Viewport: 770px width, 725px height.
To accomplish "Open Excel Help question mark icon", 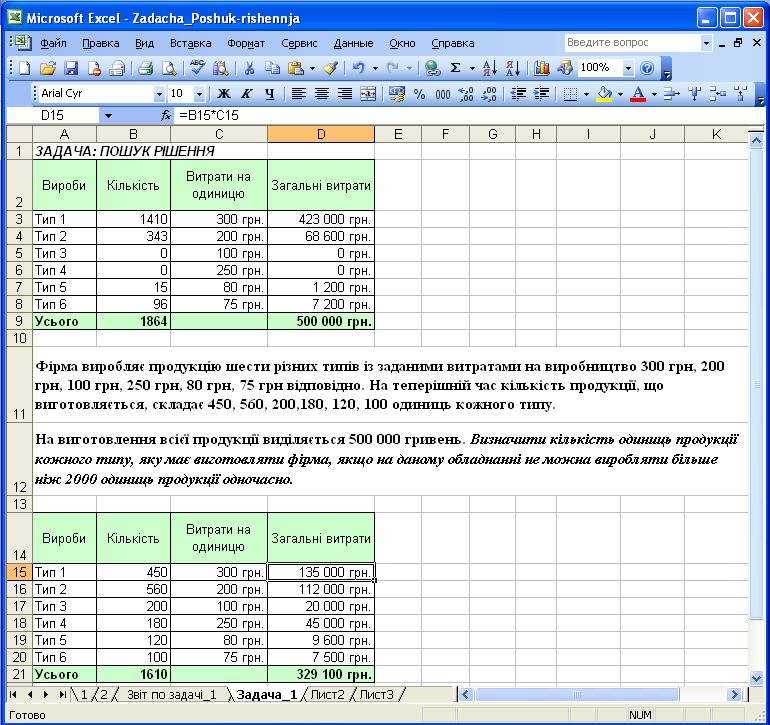I will pyautogui.click(x=647, y=68).
